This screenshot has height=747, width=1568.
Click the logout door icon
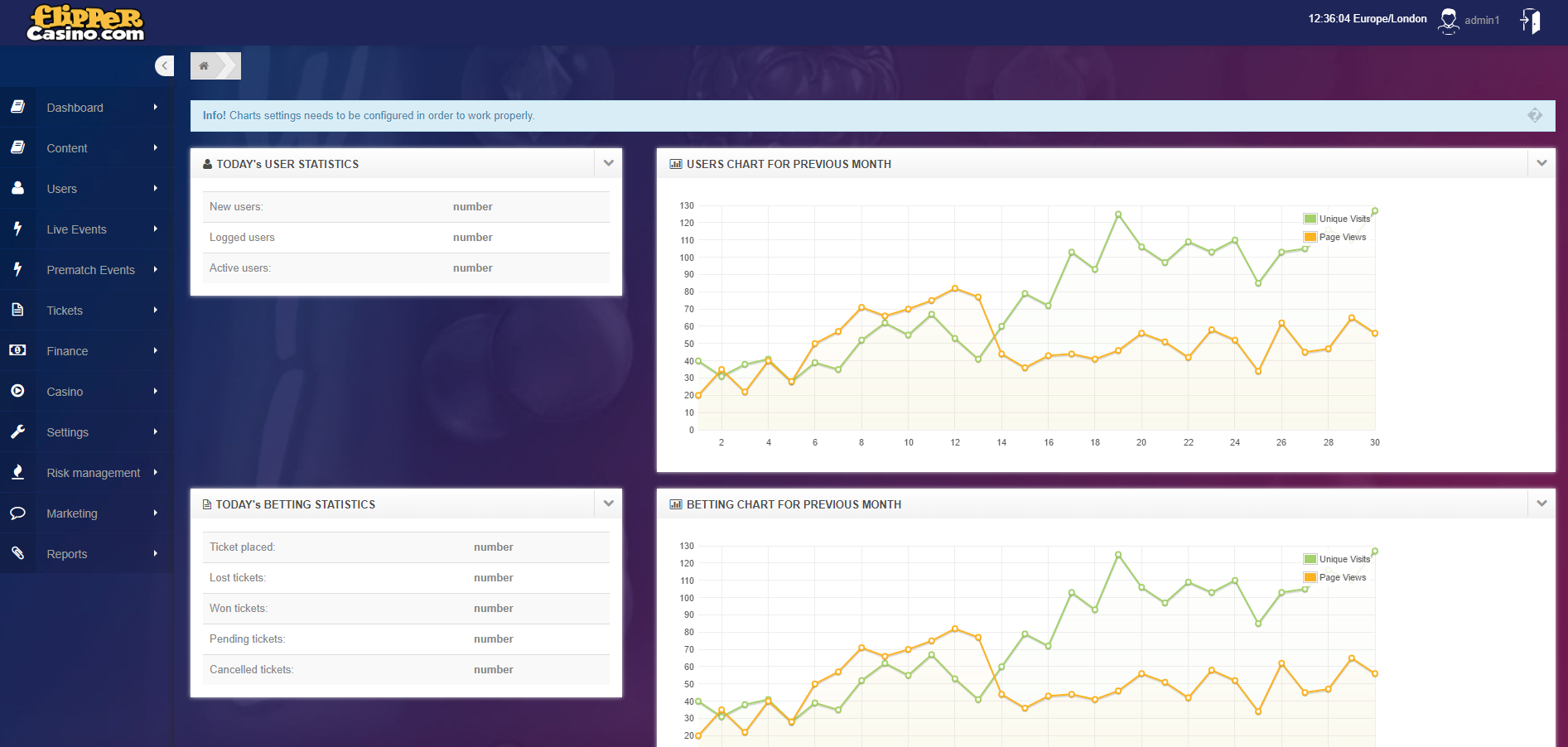1530,21
